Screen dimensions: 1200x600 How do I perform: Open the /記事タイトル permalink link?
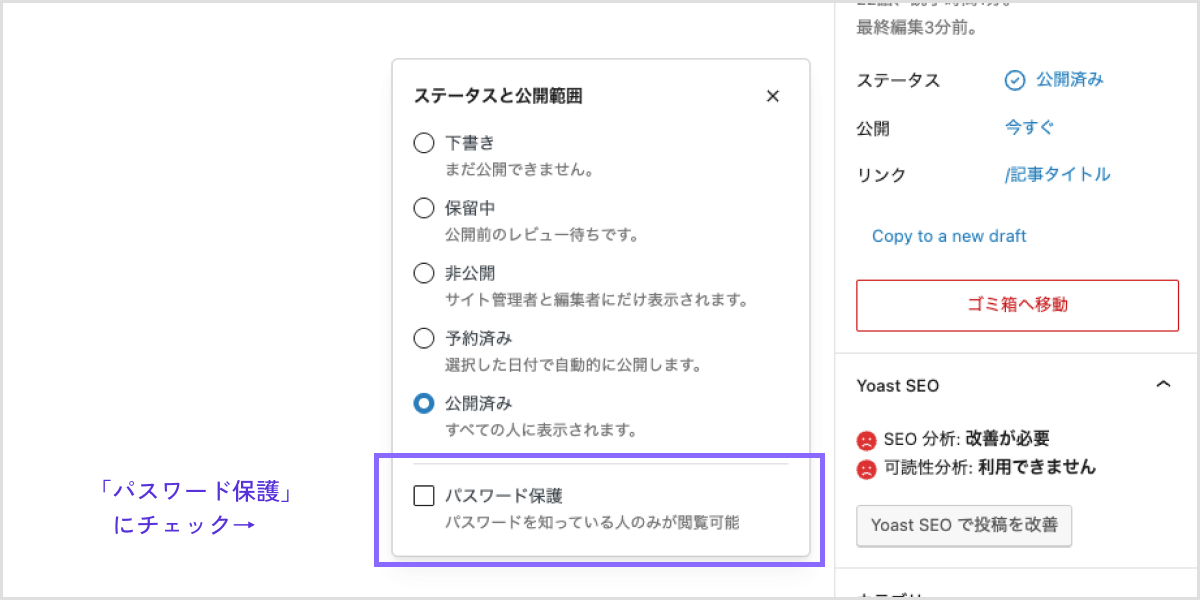[x=1057, y=174]
